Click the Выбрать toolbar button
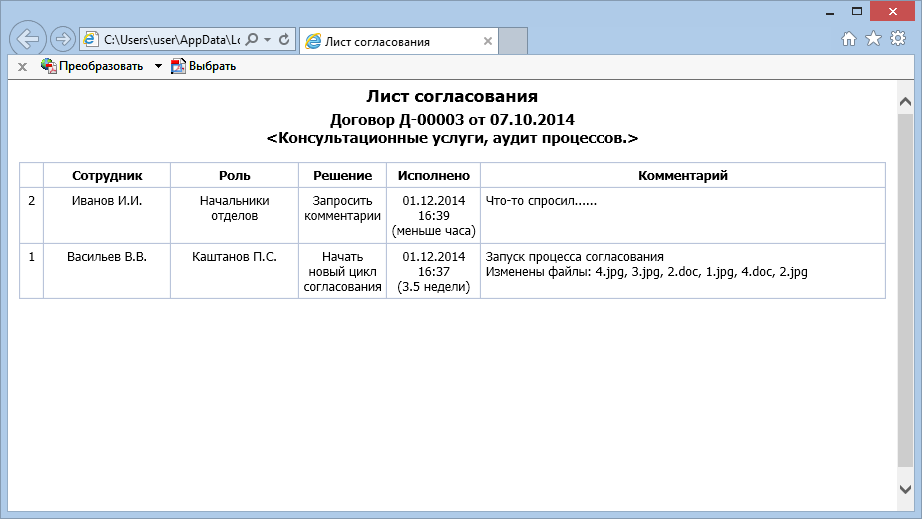Image resolution: width=922 pixels, height=519 pixels. pyautogui.click(x=204, y=67)
